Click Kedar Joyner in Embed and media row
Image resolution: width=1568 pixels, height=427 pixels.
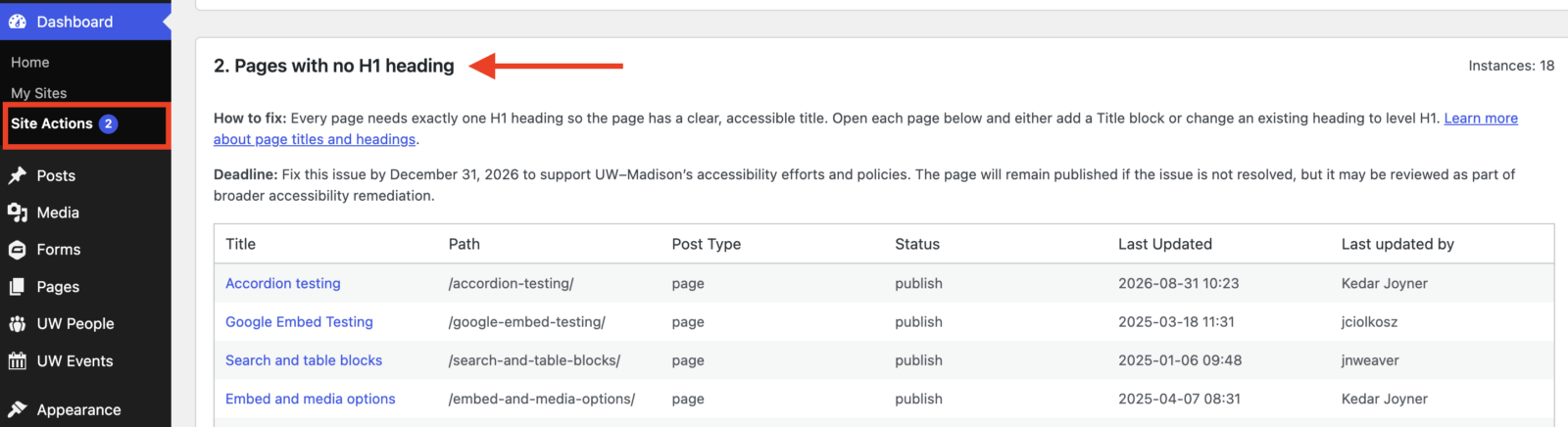1385,399
